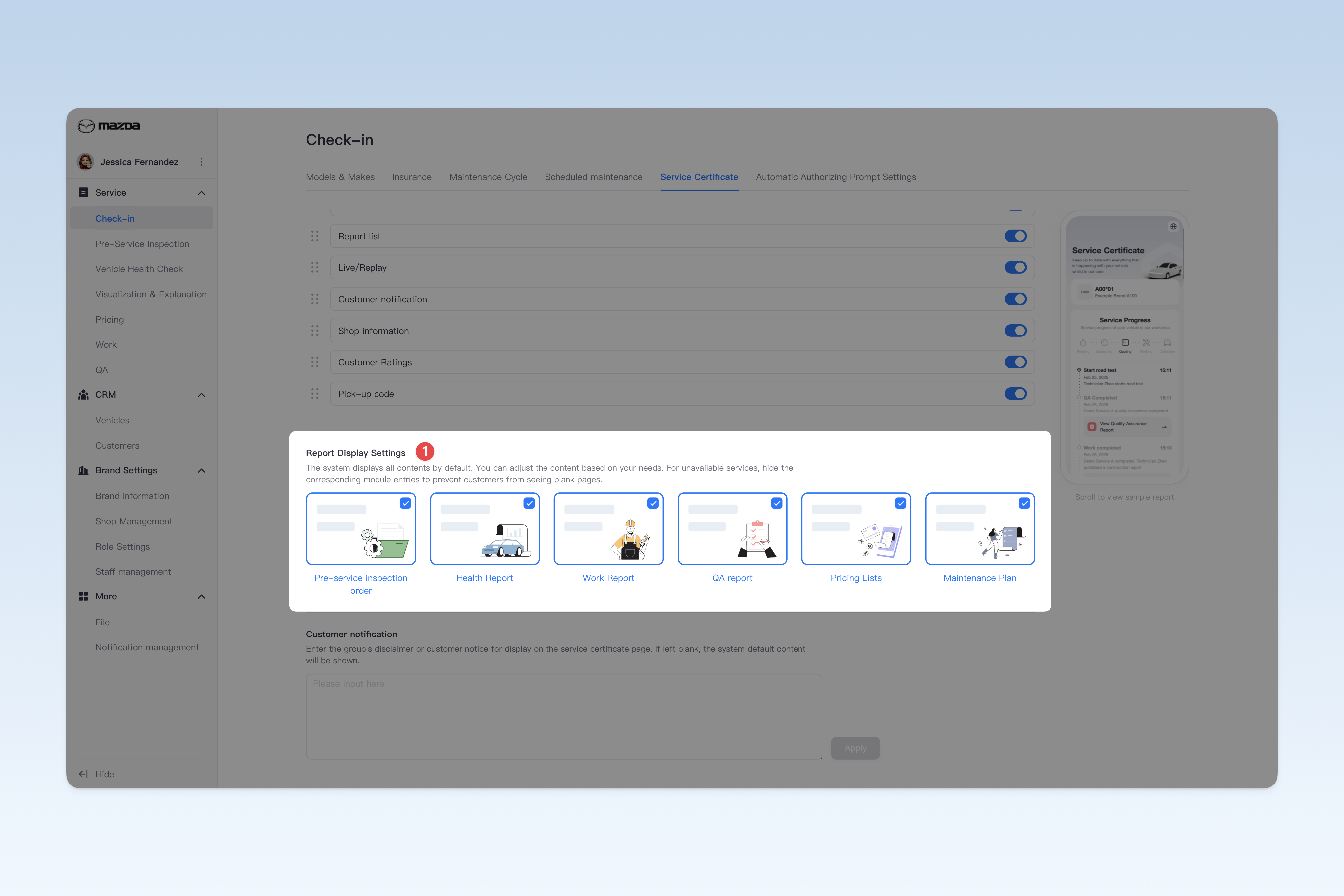The image size is (1344, 896).
Task: Uncheck the Maintenance Plan checkbox
Action: click(1024, 503)
